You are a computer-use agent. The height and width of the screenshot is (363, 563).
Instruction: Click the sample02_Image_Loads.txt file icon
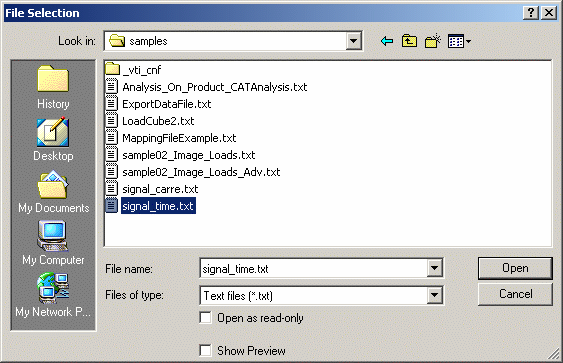(x=112, y=155)
